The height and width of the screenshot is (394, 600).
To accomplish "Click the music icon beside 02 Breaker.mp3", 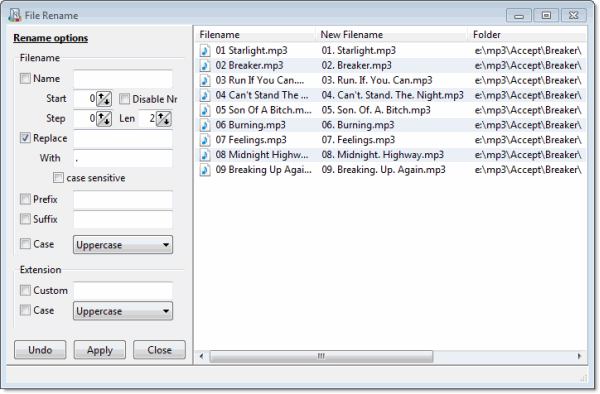I will point(205,65).
